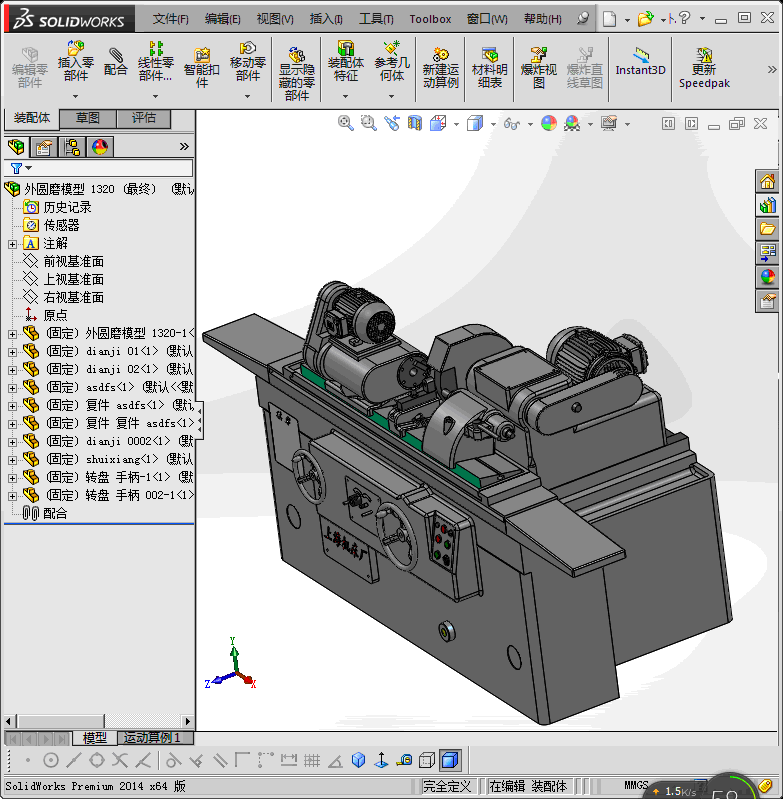Open FeatureManager design tree tab icon
783x799 pixels.
click(16, 147)
